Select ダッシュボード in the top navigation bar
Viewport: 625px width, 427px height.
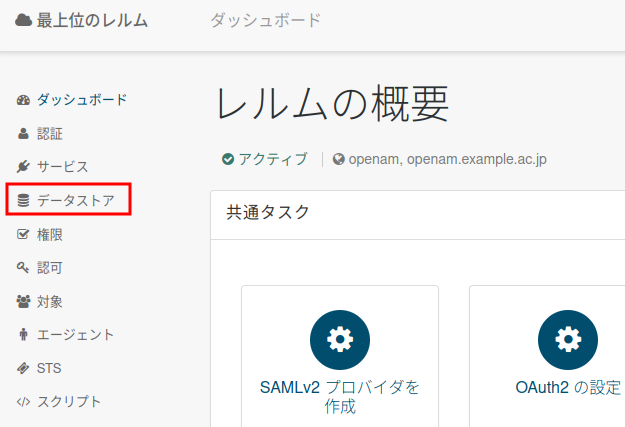tap(266, 20)
